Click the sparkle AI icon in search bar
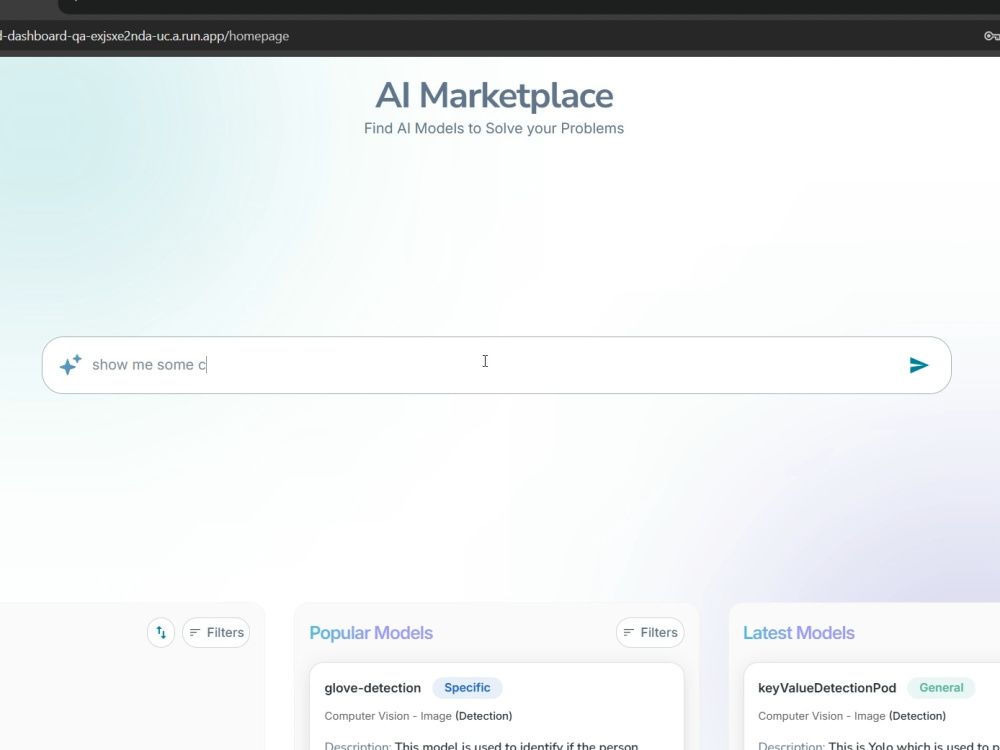Image resolution: width=1000 pixels, height=750 pixels. click(70, 365)
